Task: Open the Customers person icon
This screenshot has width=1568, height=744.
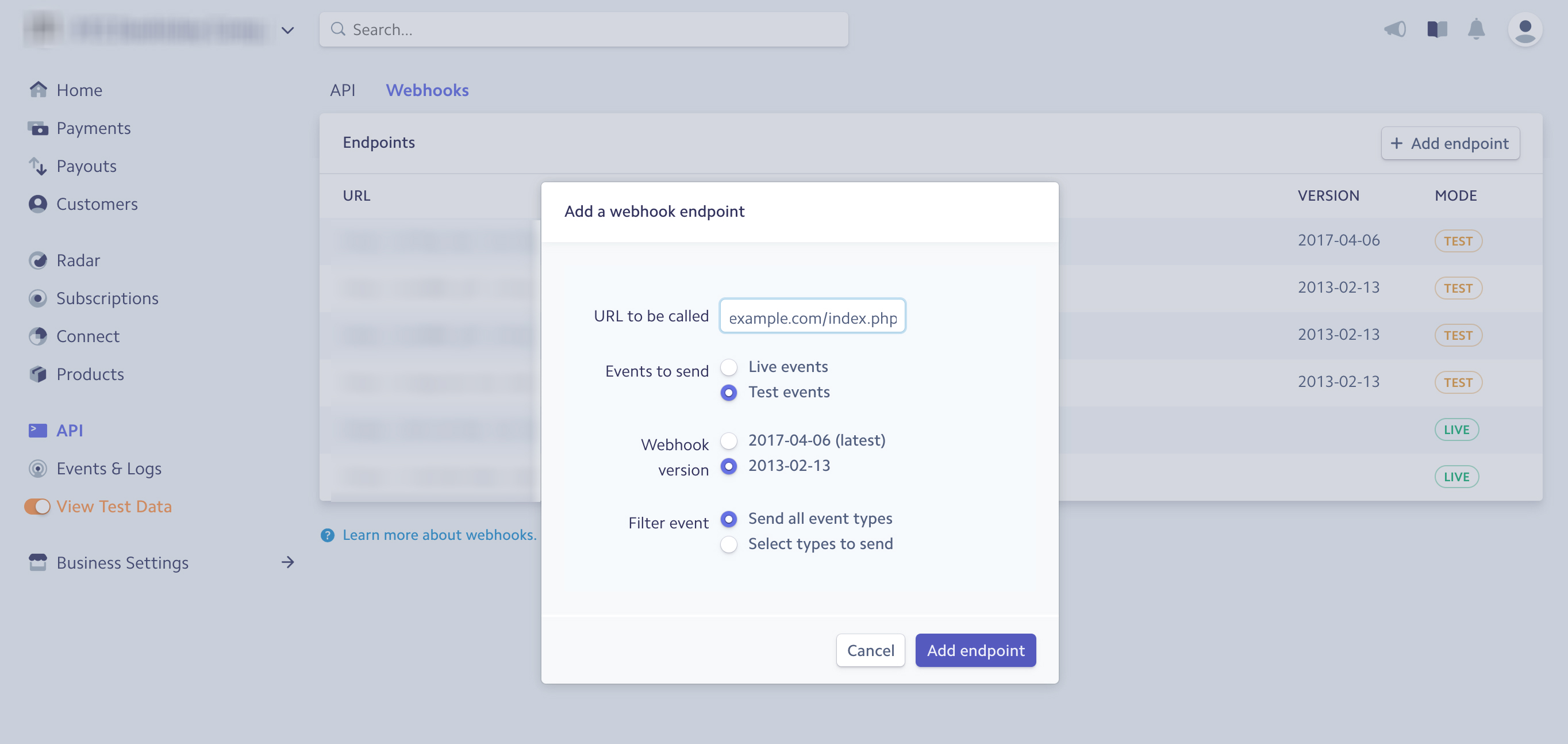Action: 38,204
